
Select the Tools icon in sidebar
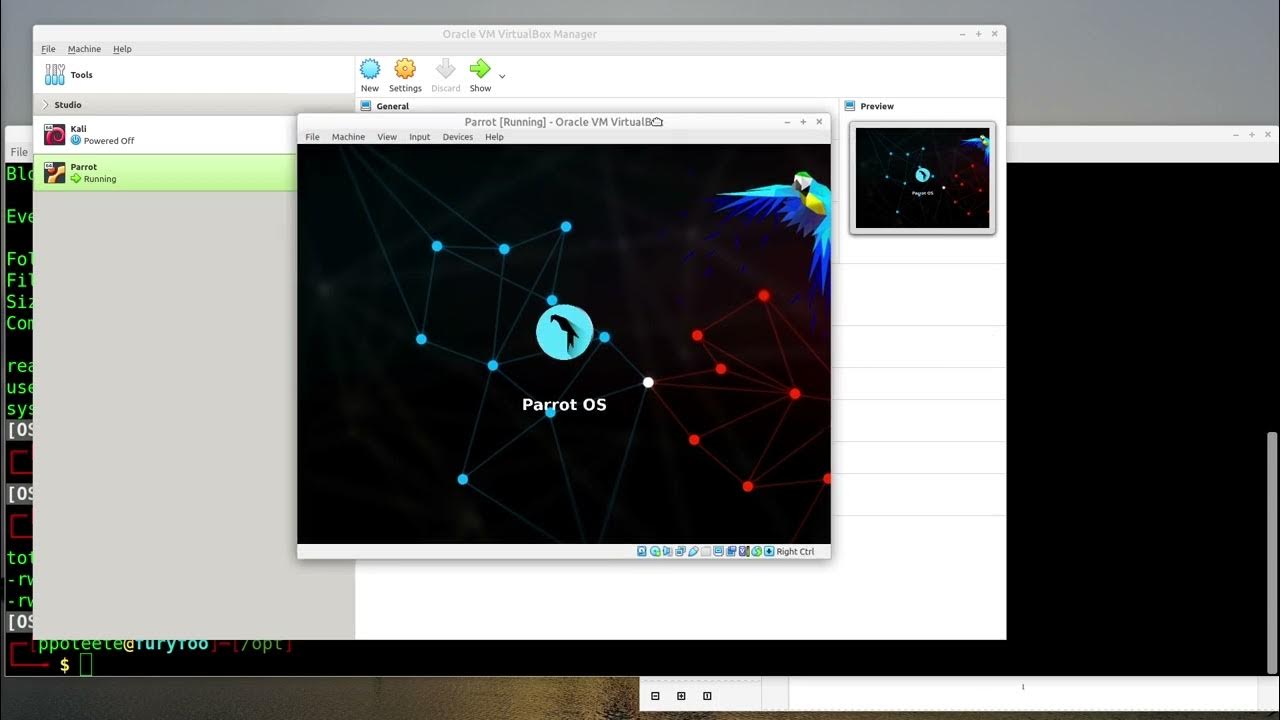click(x=55, y=75)
